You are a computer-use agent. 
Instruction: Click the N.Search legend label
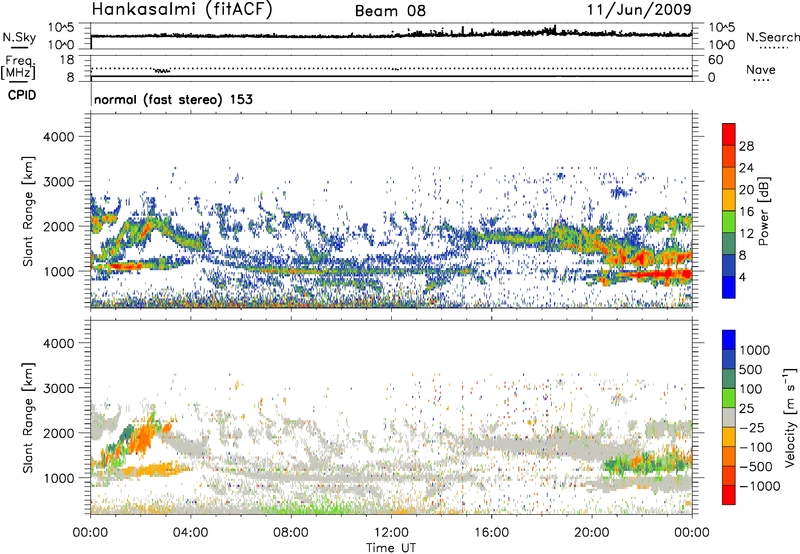coord(772,37)
